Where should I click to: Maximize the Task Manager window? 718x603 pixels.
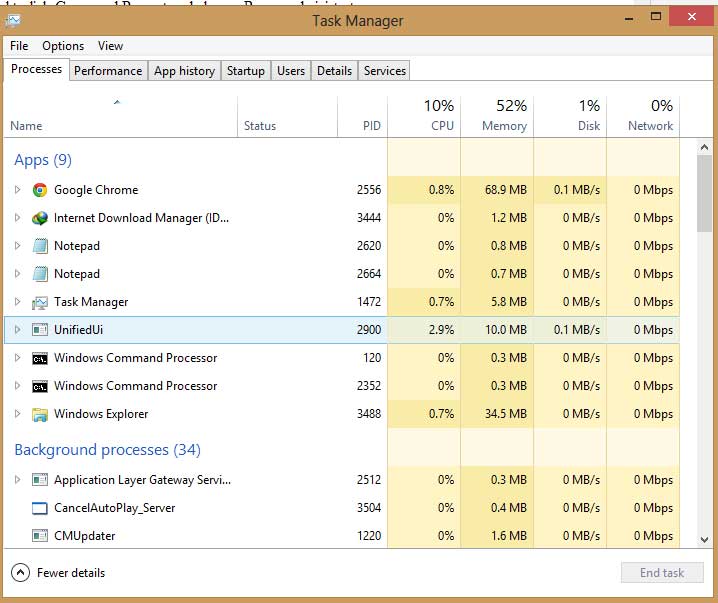pos(656,17)
